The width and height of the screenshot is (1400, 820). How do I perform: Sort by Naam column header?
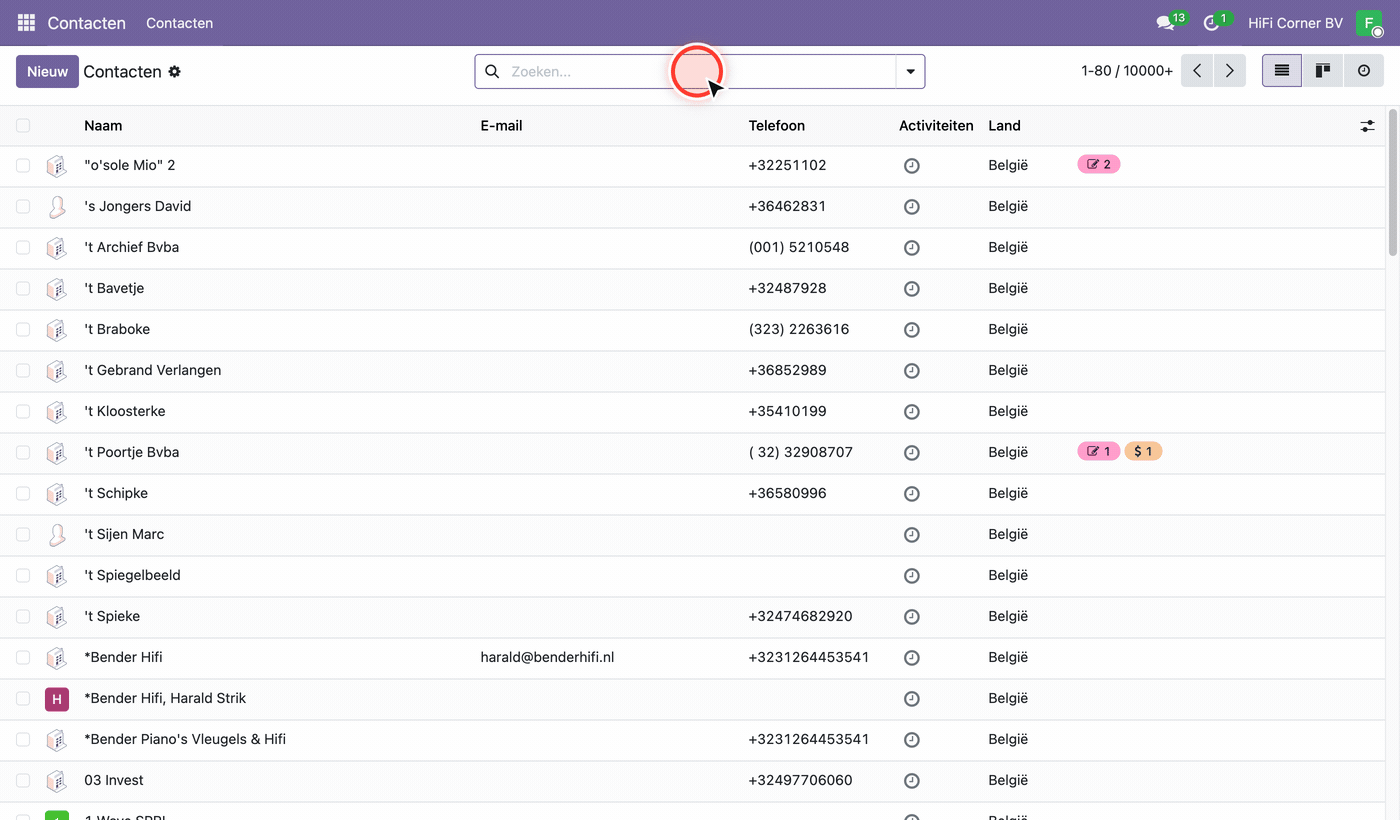point(103,125)
